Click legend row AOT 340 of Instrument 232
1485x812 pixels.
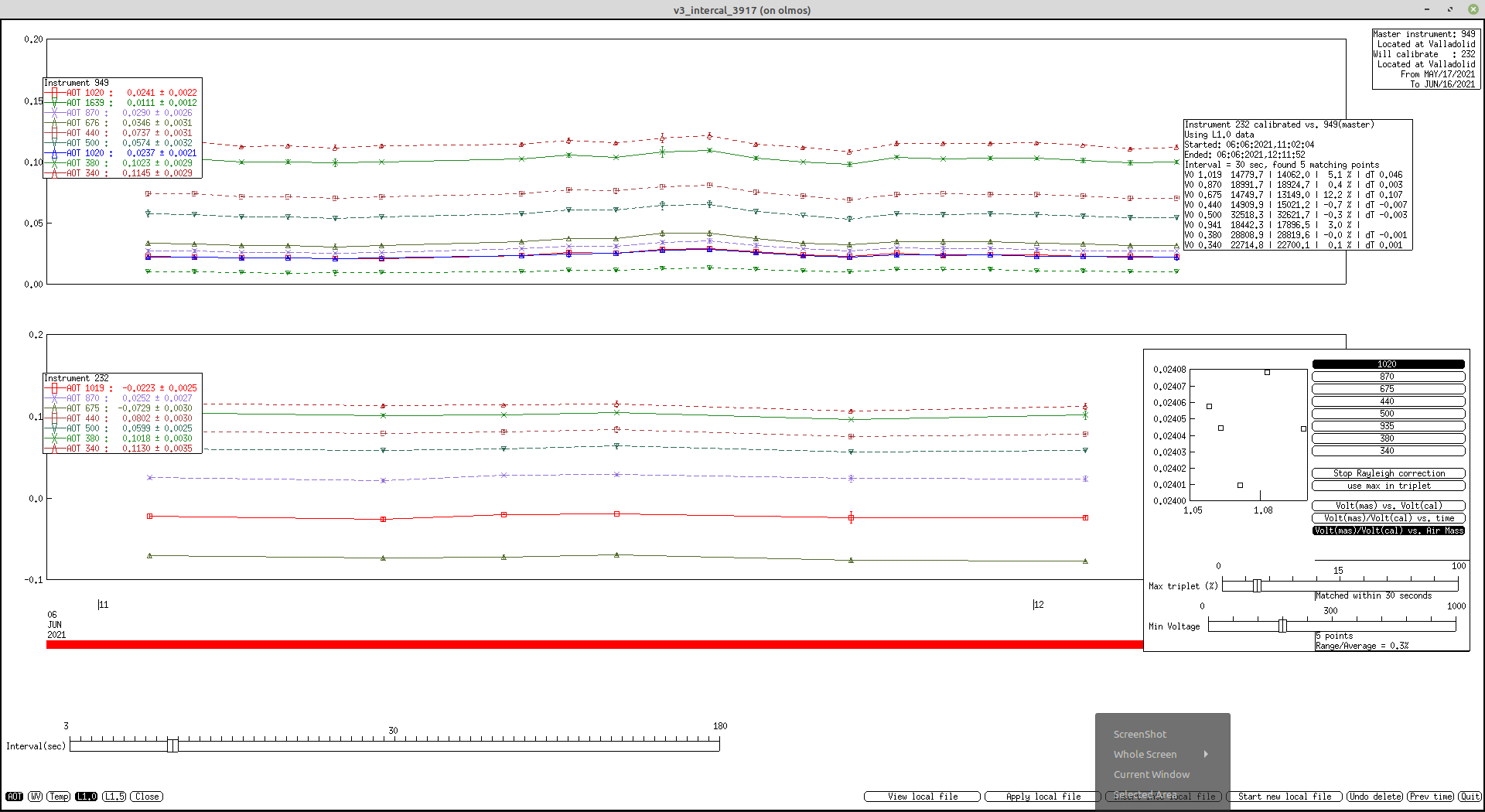point(121,449)
